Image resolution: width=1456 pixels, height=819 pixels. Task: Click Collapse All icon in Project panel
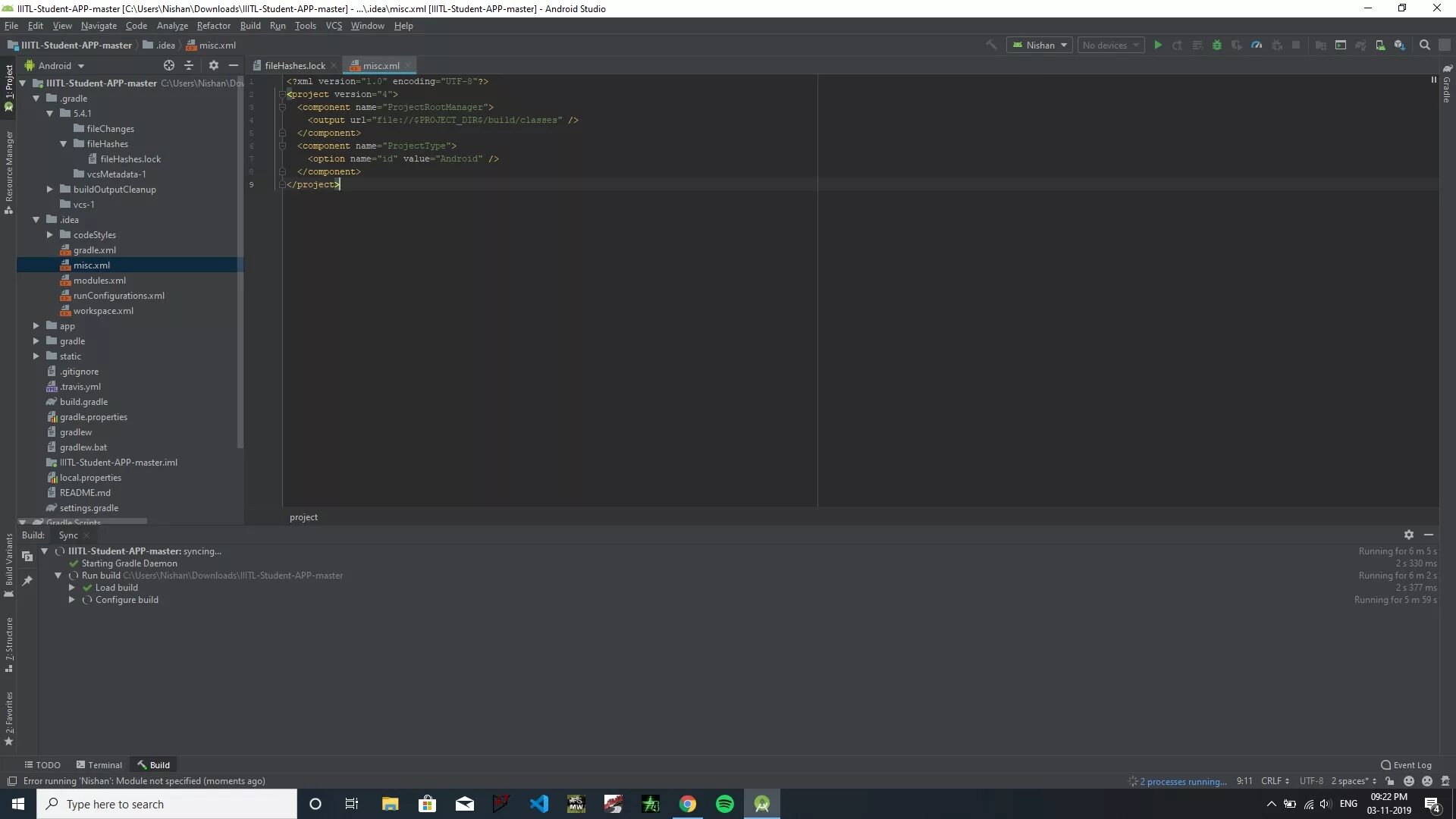[x=189, y=66]
